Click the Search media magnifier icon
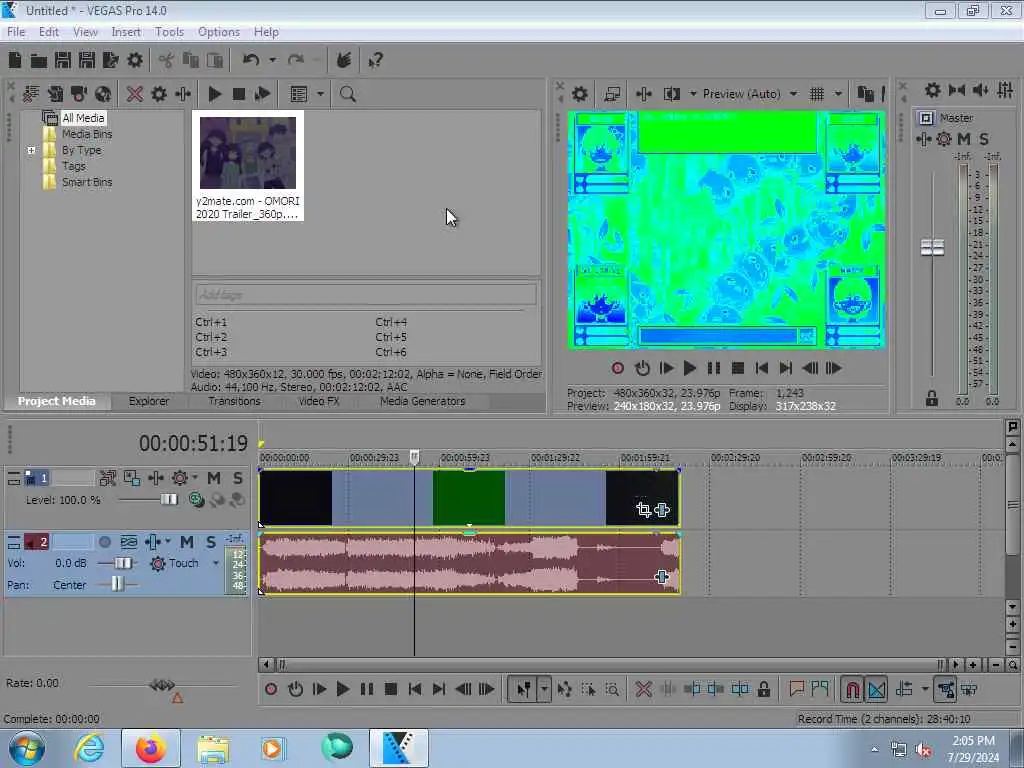The image size is (1024, 768). pyautogui.click(x=347, y=94)
